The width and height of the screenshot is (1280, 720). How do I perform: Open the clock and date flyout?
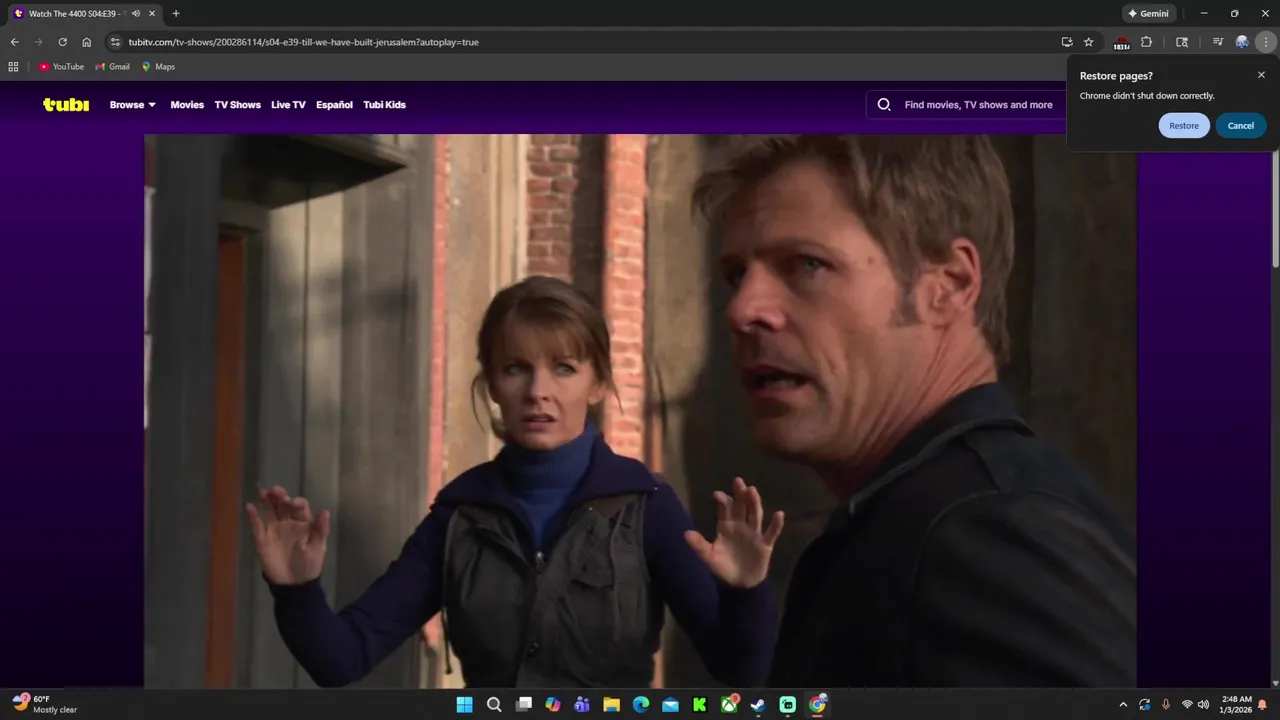coord(1236,704)
